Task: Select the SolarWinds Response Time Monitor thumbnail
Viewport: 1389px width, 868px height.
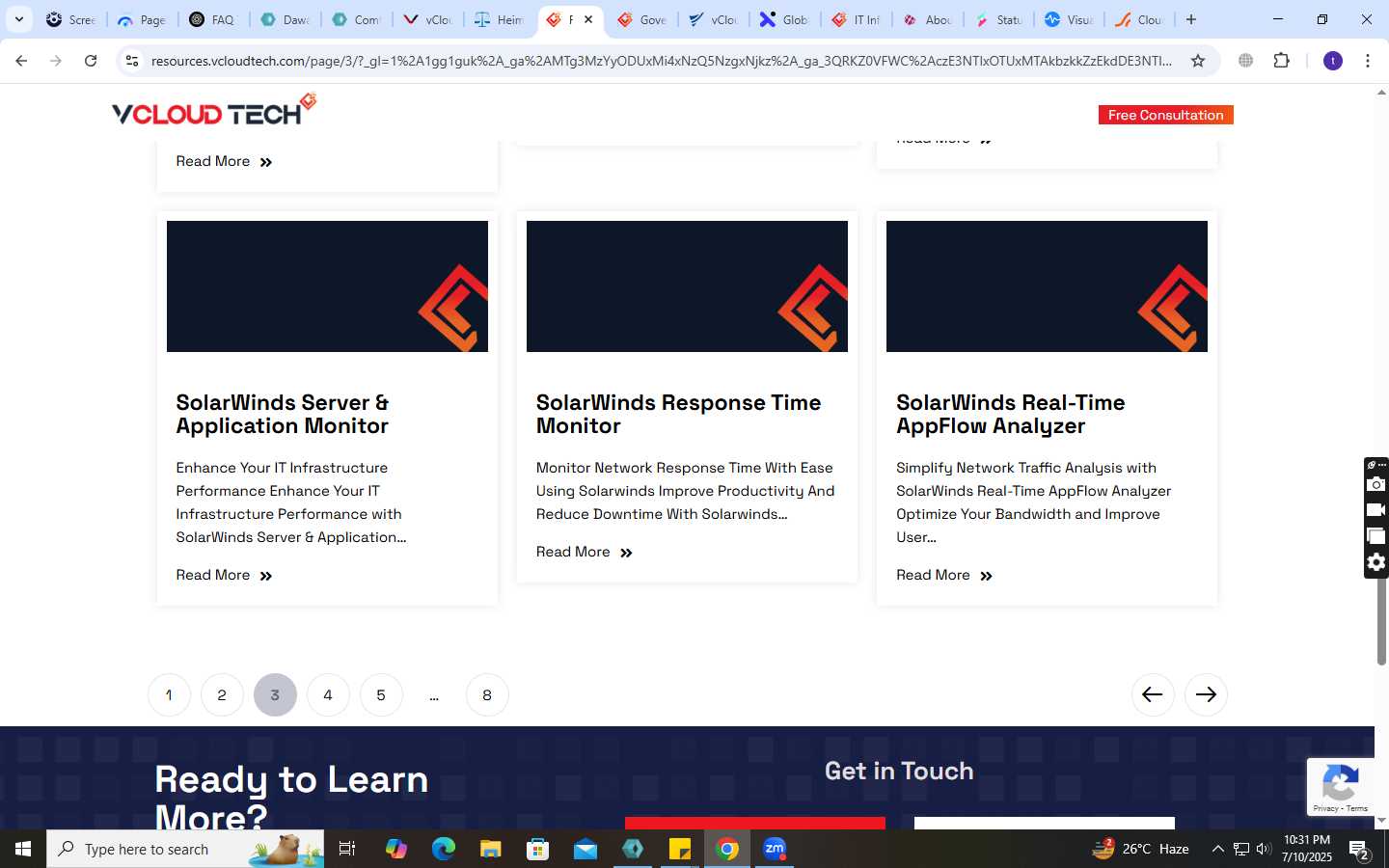Action: click(x=687, y=286)
